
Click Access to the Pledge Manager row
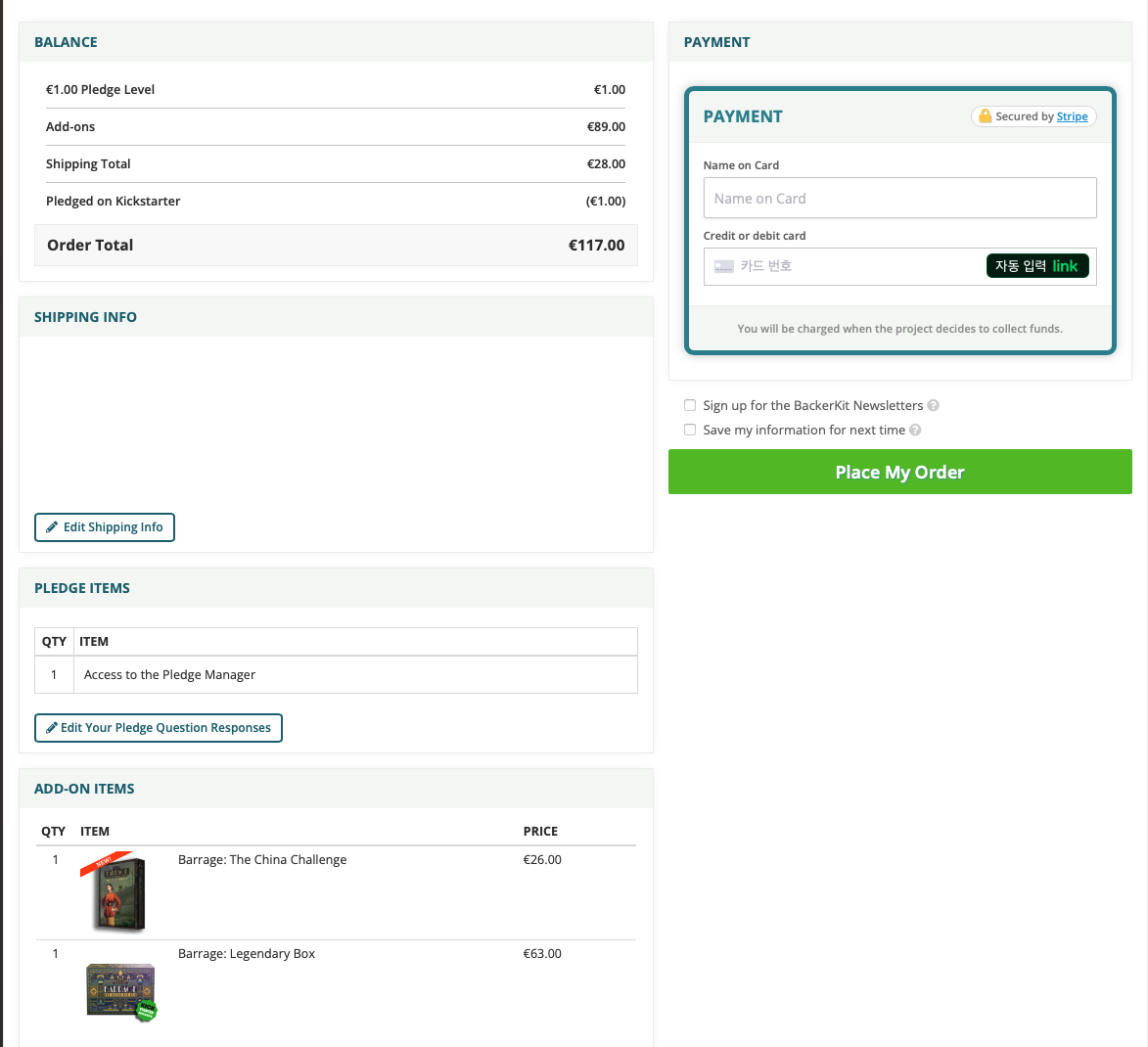(x=336, y=674)
